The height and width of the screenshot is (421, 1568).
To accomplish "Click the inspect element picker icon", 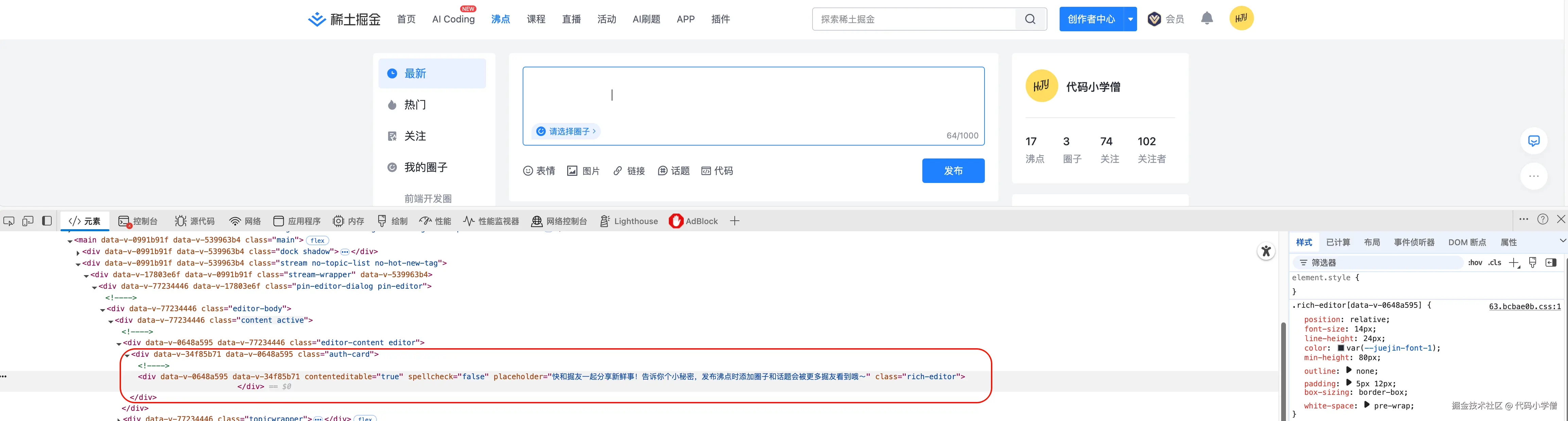I will (9, 221).
